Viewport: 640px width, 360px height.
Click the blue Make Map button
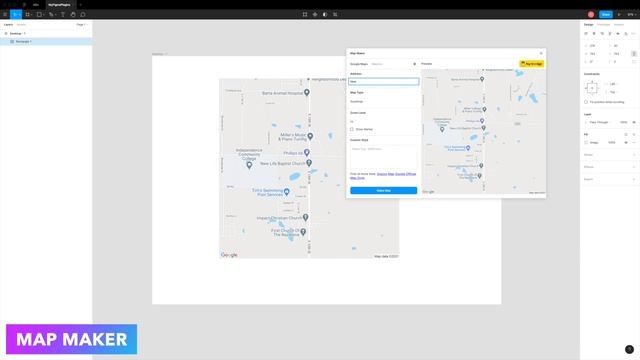pos(384,191)
